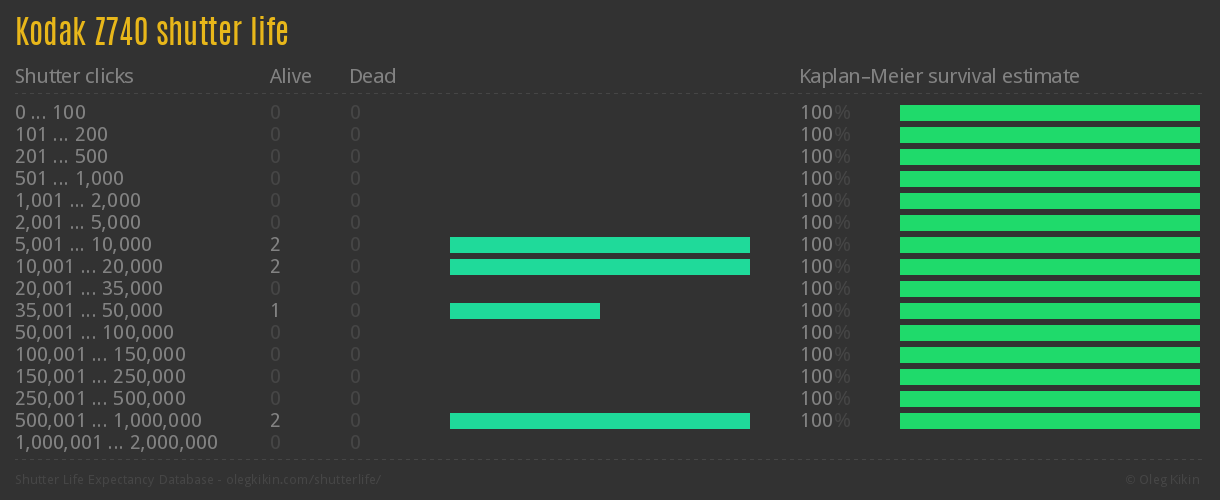Image resolution: width=1220 pixels, height=500 pixels.
Task: Click the survival bar in the 0 … 100 row
Action: tap(1050, 113)
